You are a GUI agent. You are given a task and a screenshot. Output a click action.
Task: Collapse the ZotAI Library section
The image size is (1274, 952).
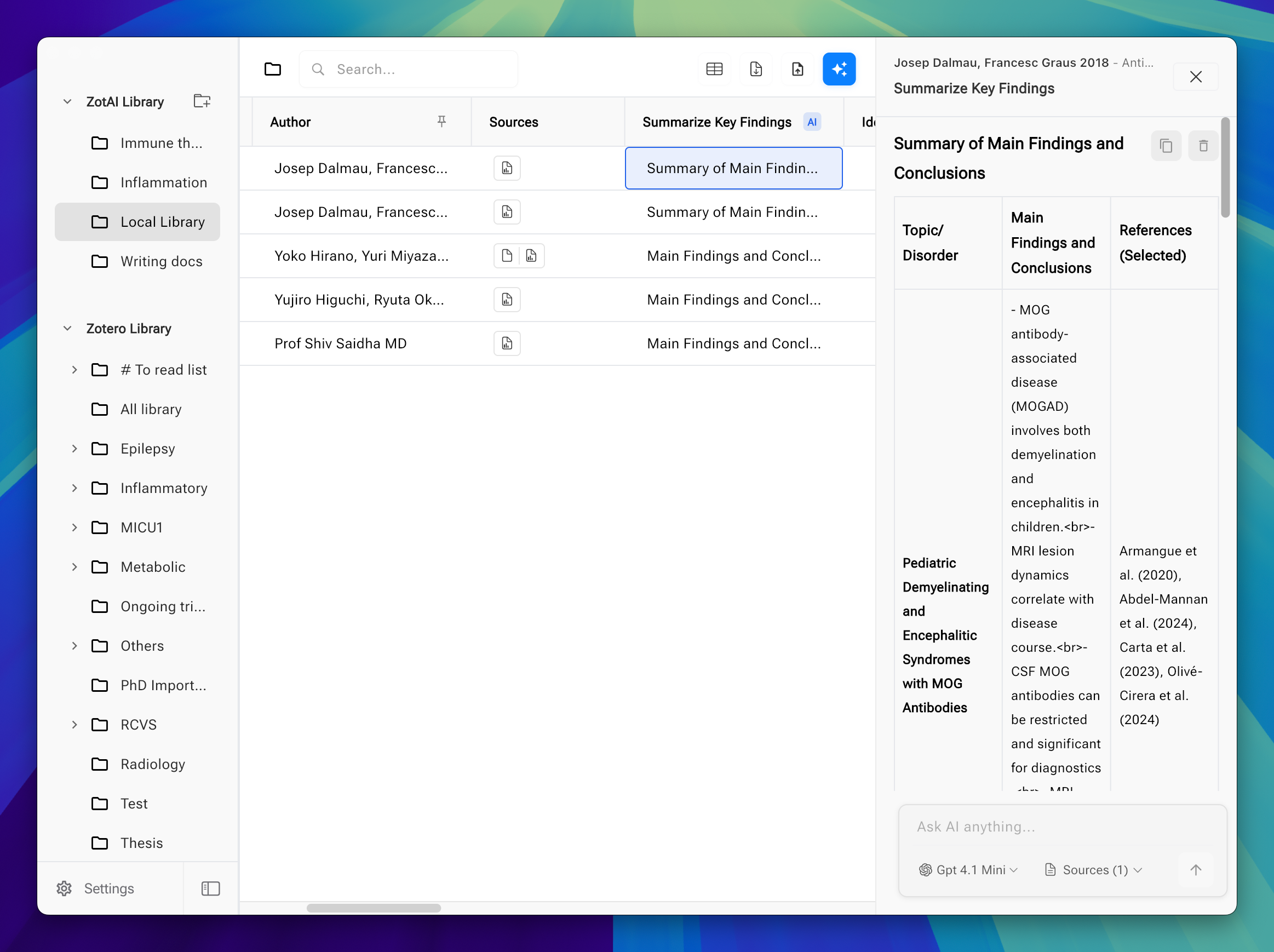click(x=67, y=101)
